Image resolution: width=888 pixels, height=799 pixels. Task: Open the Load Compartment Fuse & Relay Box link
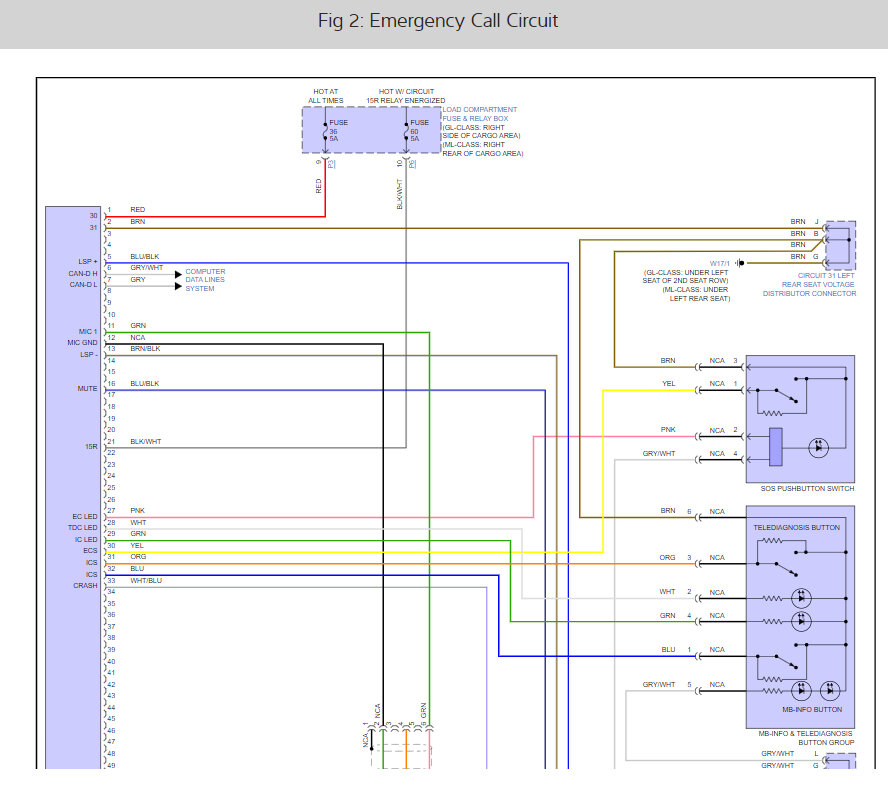(479, 114)
